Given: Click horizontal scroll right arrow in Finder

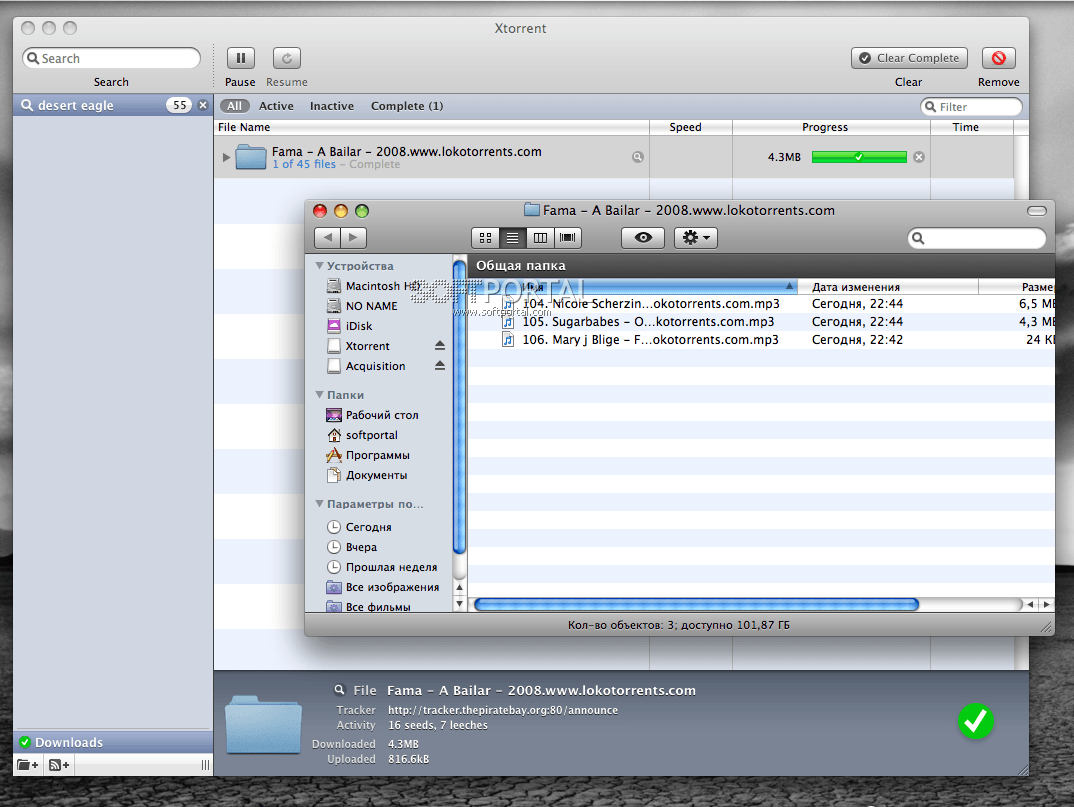Looking at the screenshot, I should click(1046, 604).
